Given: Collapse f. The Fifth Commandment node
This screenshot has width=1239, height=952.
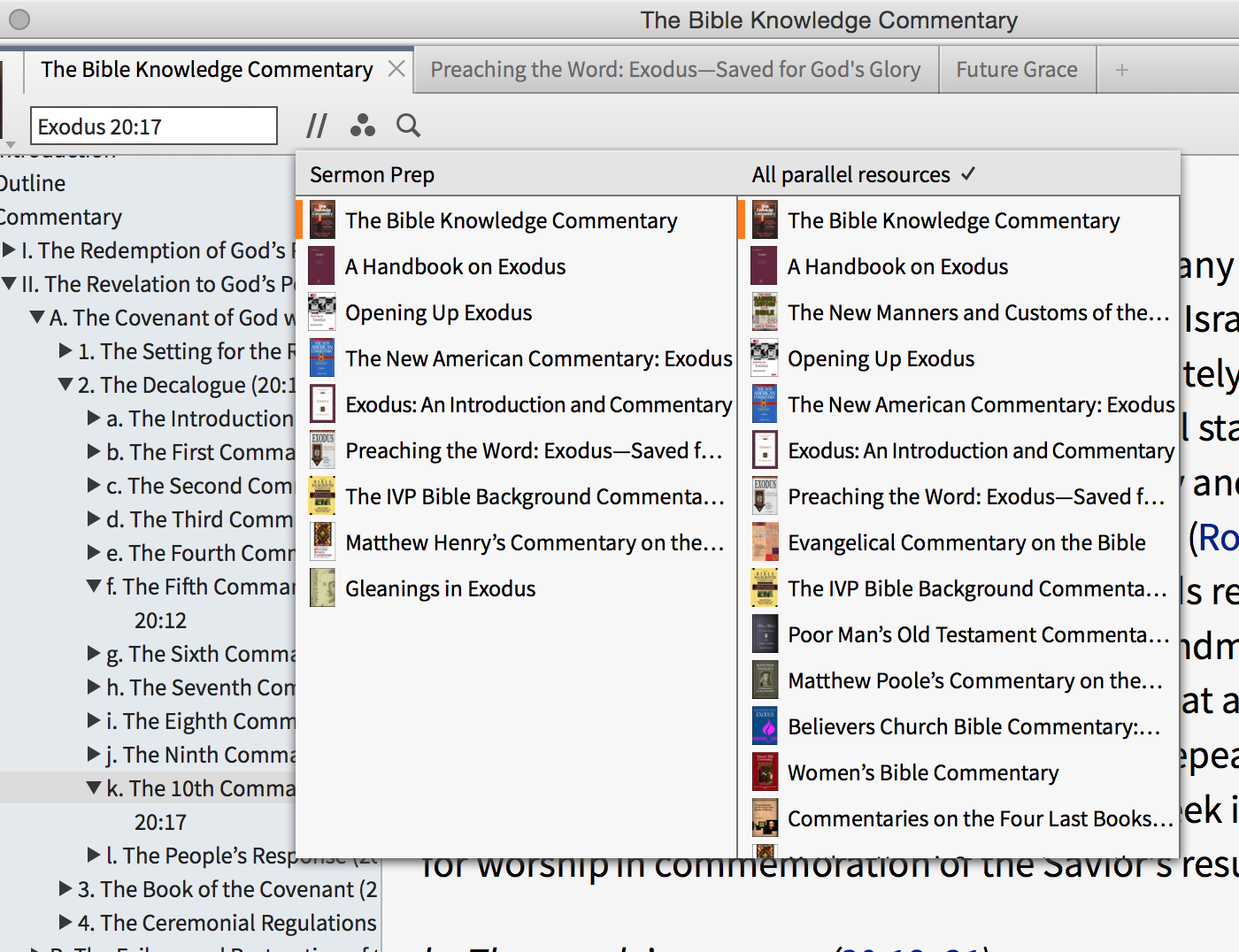Looking at the screenshot, I should click(94, 587).
